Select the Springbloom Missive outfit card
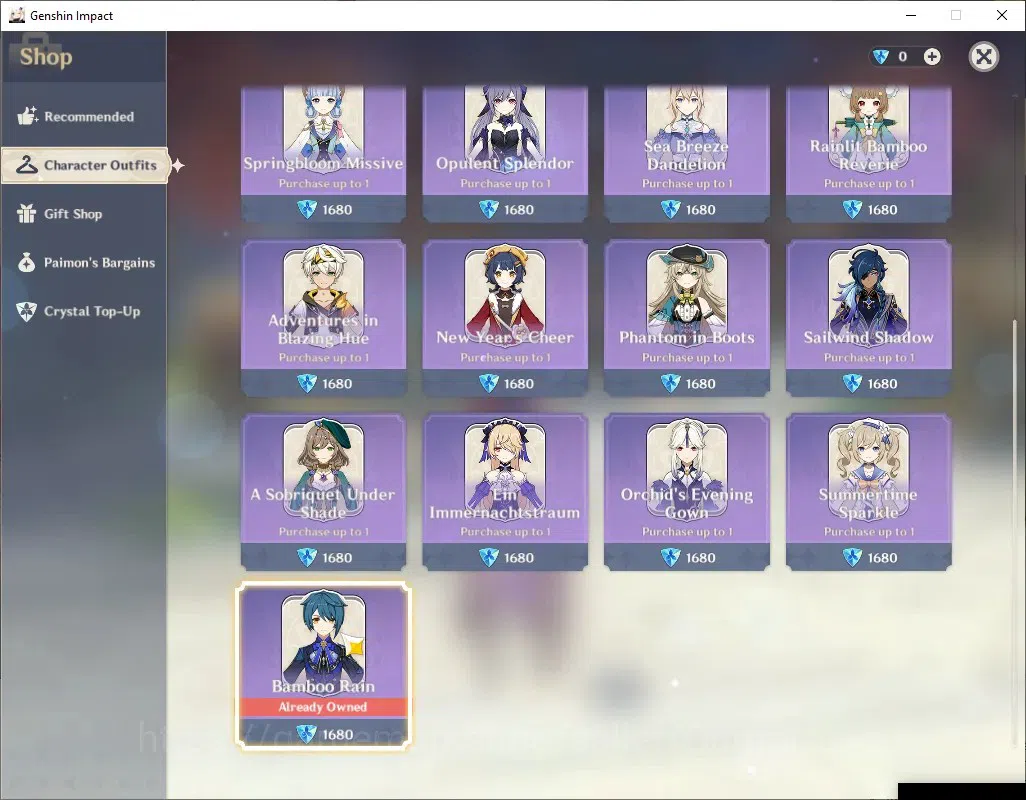The width and height of the screenshot is (1026, 800). tap(323, 154)
